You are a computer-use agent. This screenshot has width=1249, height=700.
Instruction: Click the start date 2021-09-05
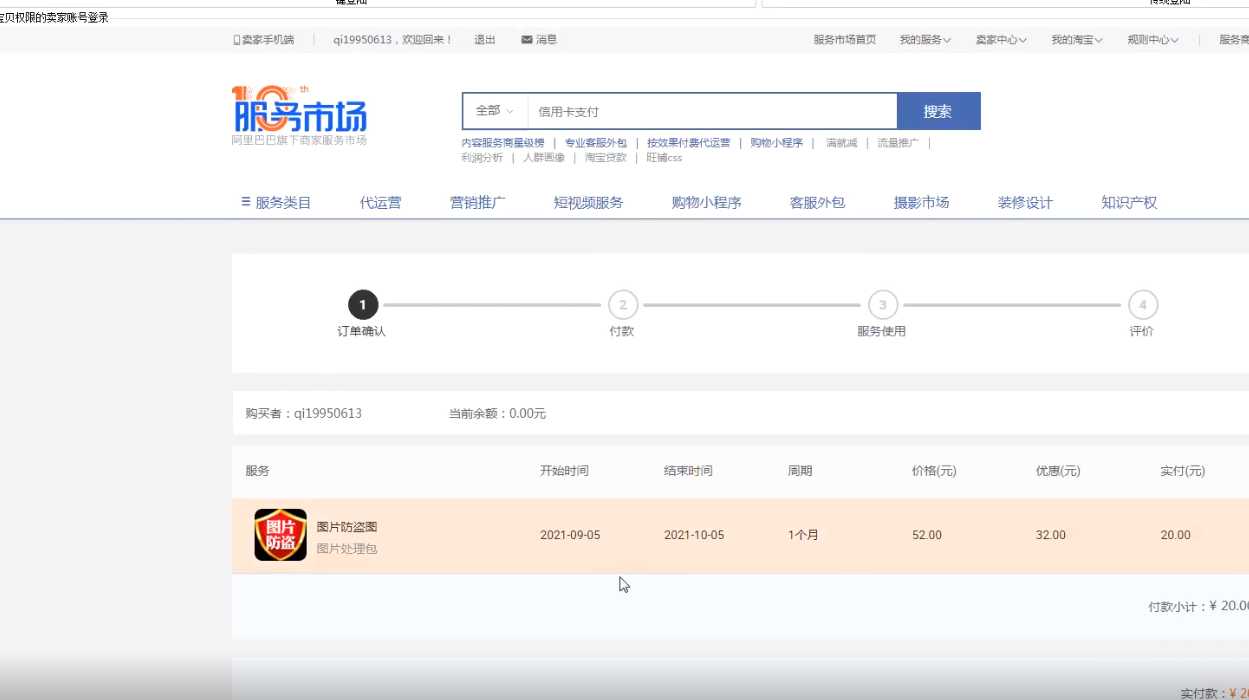tap(570, 535)
